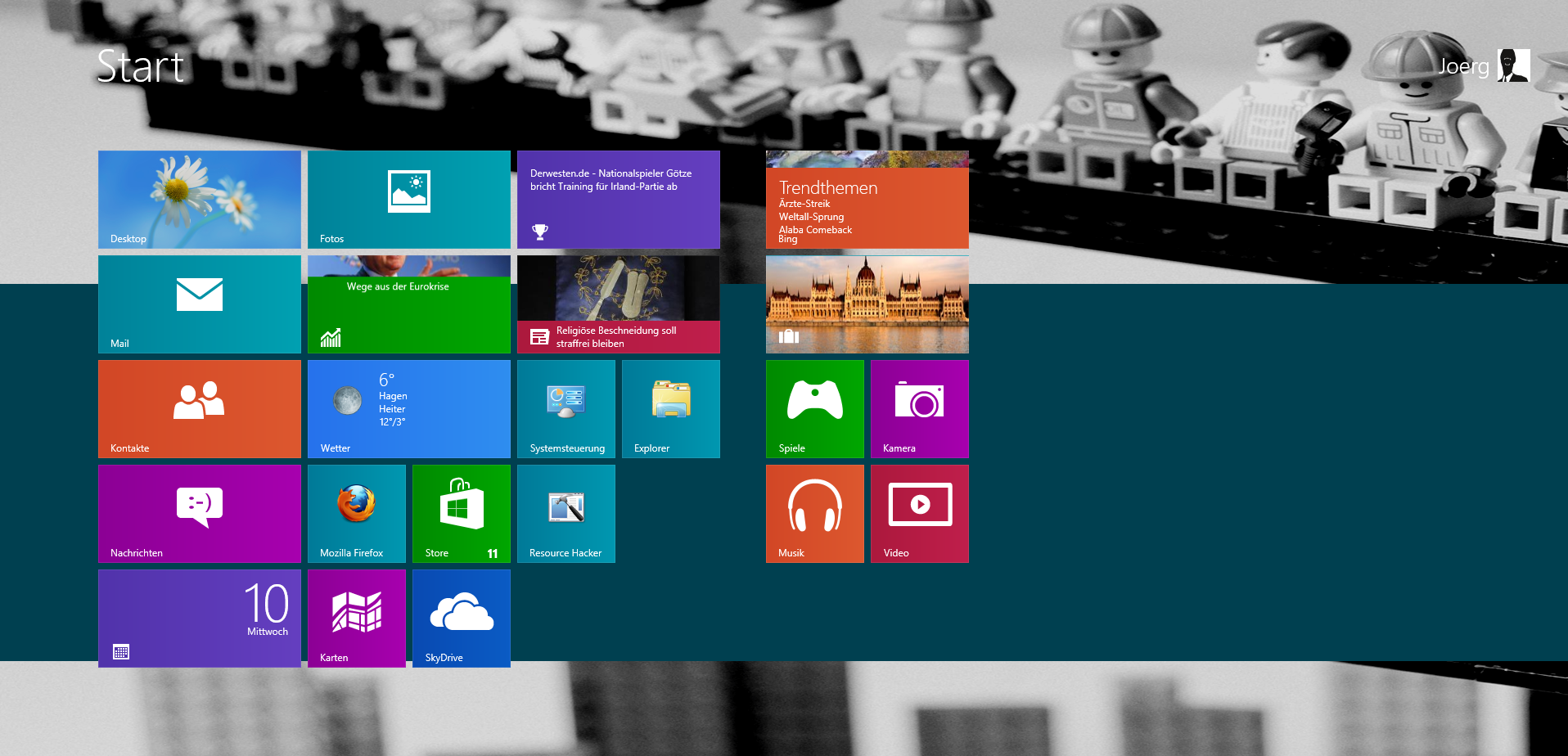The image size is (1568, 756).
Task: Open sports tile about Nationalspieler Götze
Action: 619,200
